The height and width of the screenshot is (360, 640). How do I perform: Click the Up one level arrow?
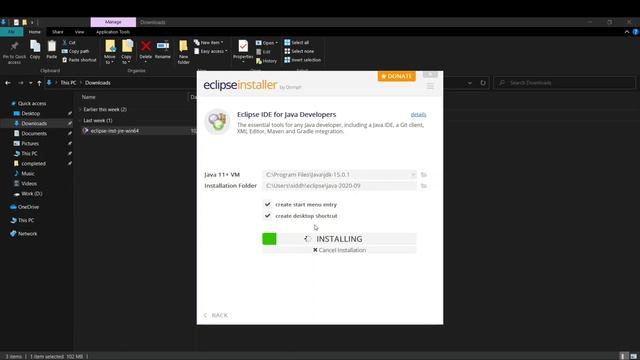click(x=39, y=83)
